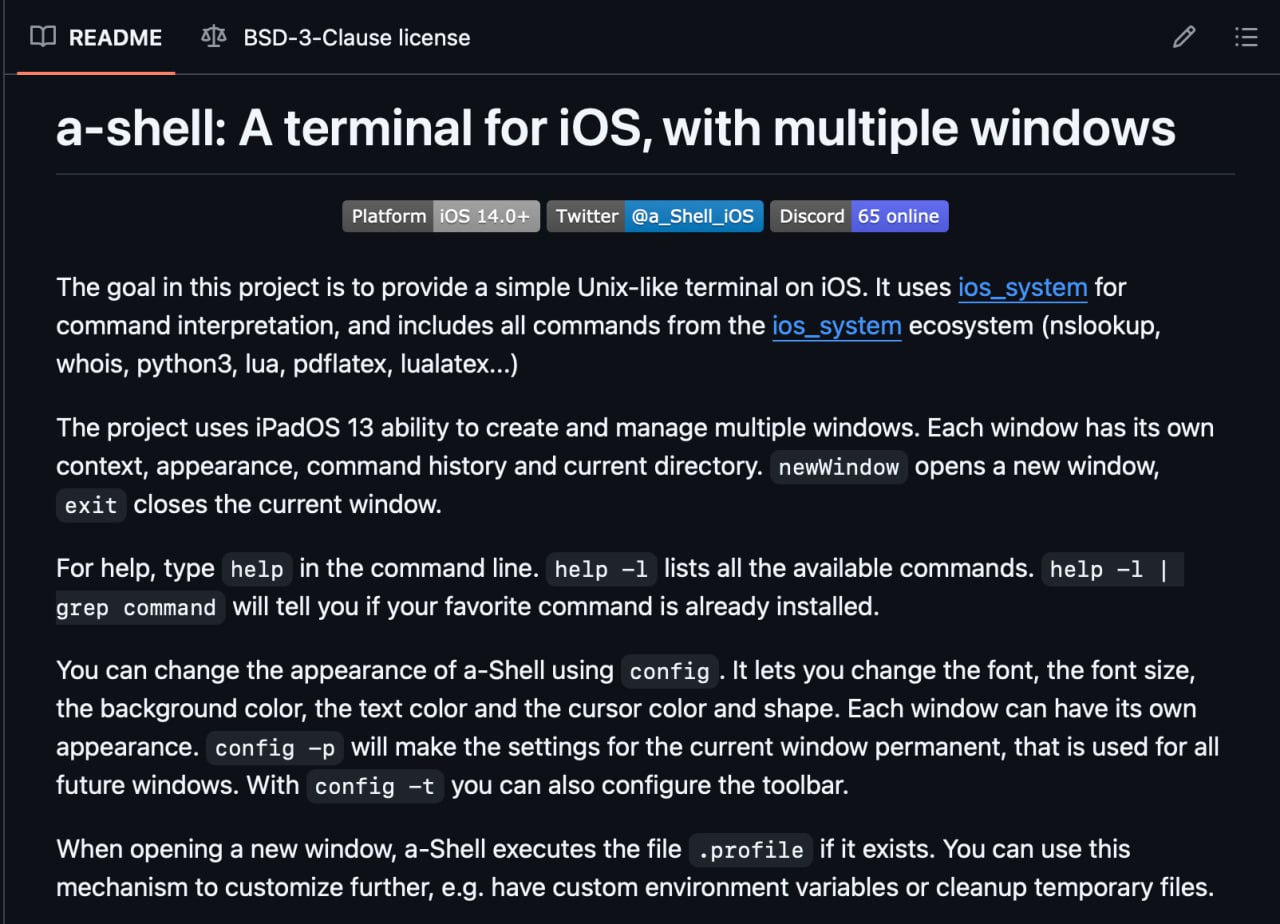This screenshot has height=924, width=1280.
Task: Follow the ios_system link after 'It uses'
Action: coord(1022,288)
